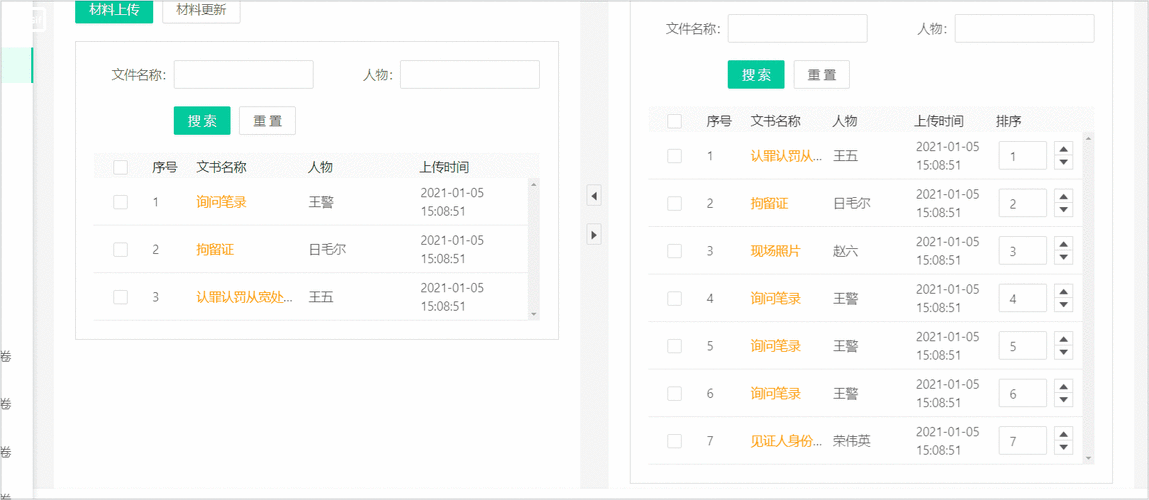Open 拘留证 document in right table
Screen dimensions: 1149x500
pyautogui.click(x=769, y=204)
